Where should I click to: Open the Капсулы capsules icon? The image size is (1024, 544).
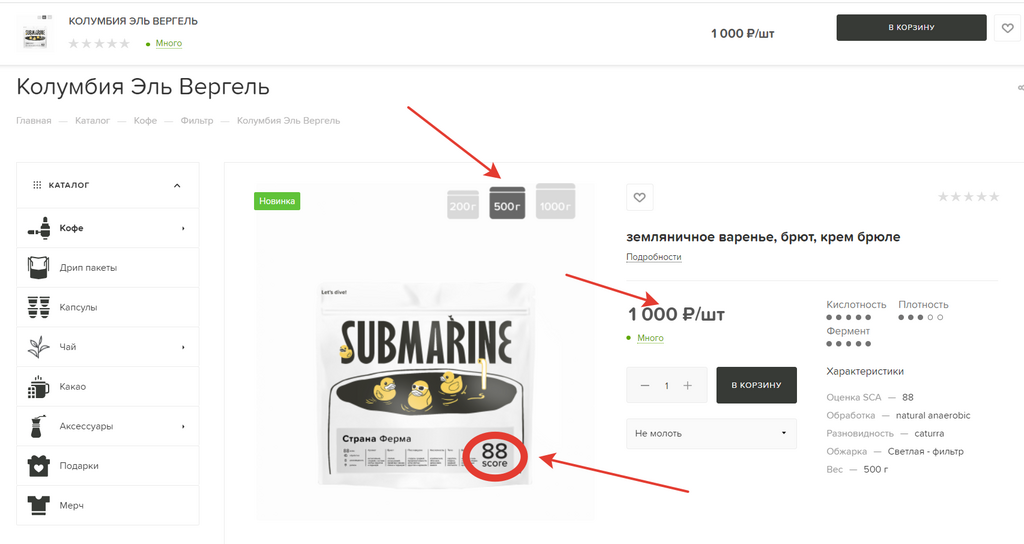[39, 307]
